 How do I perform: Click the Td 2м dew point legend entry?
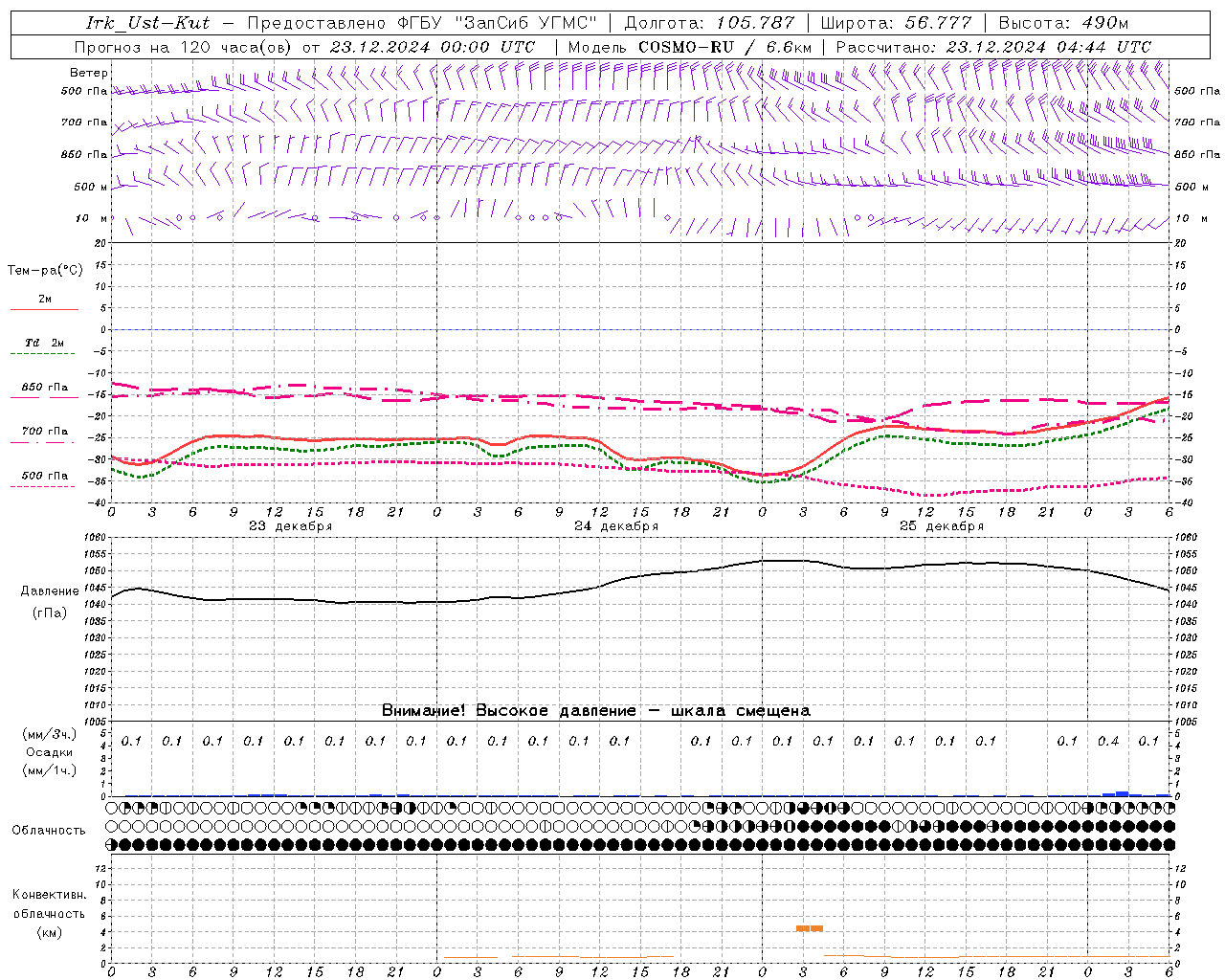(x=45, y=343)
